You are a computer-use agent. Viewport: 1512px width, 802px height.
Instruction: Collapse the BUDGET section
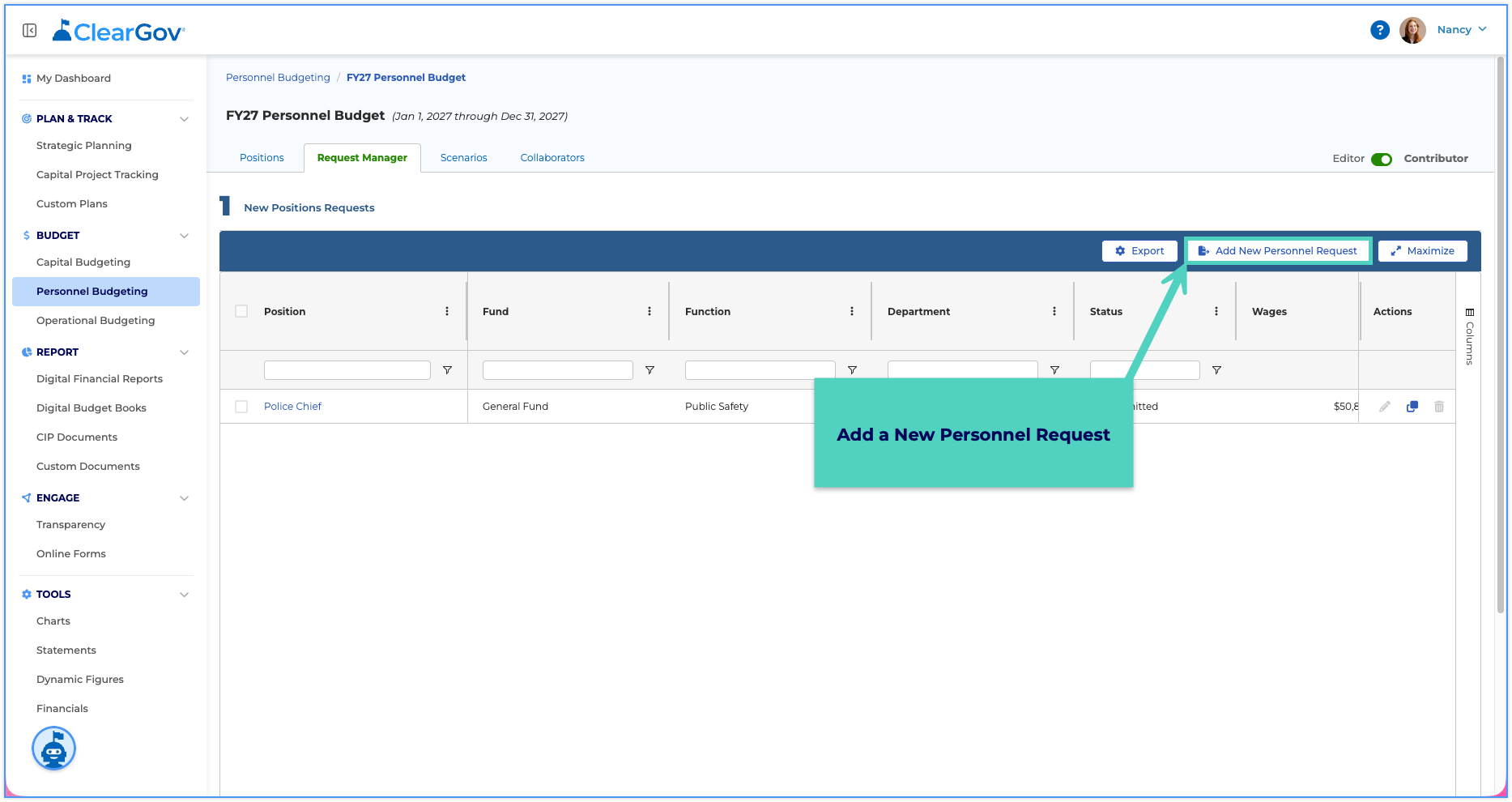[184, 236]
